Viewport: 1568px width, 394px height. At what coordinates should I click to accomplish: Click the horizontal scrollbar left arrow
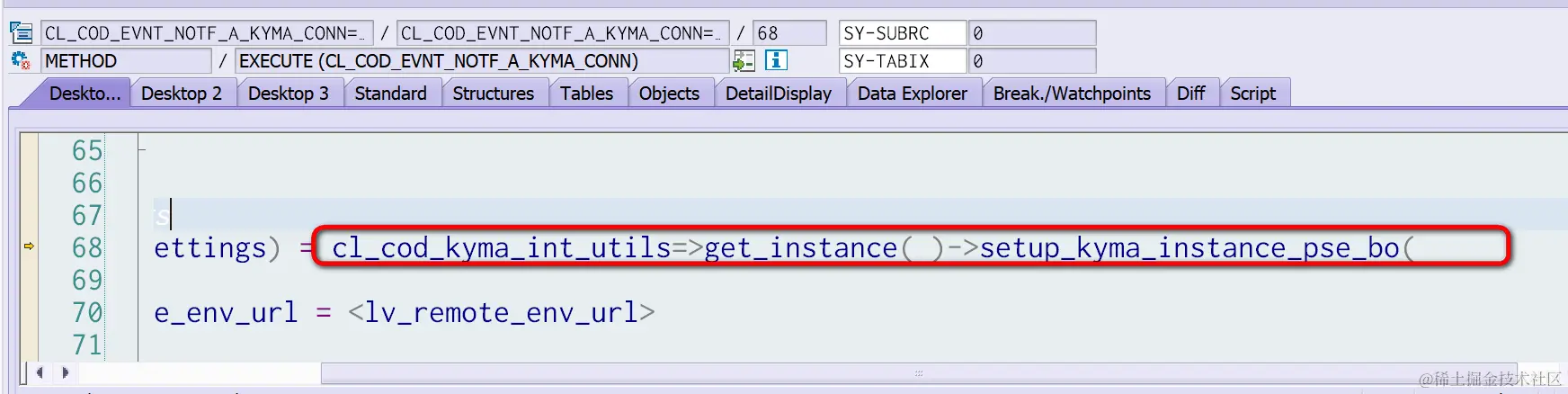click(40, 372)
